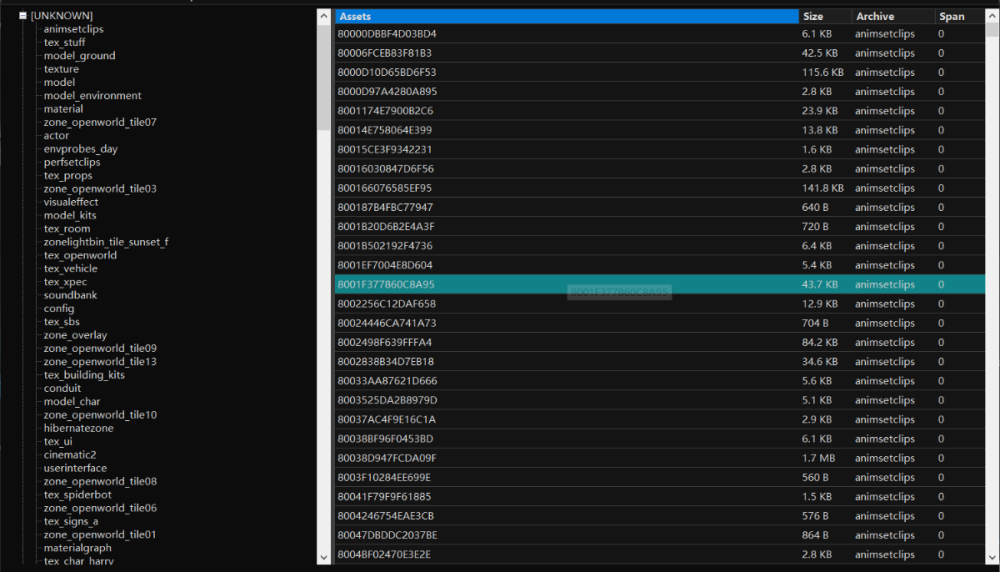Select asset 8001B502192F4736

660,246
